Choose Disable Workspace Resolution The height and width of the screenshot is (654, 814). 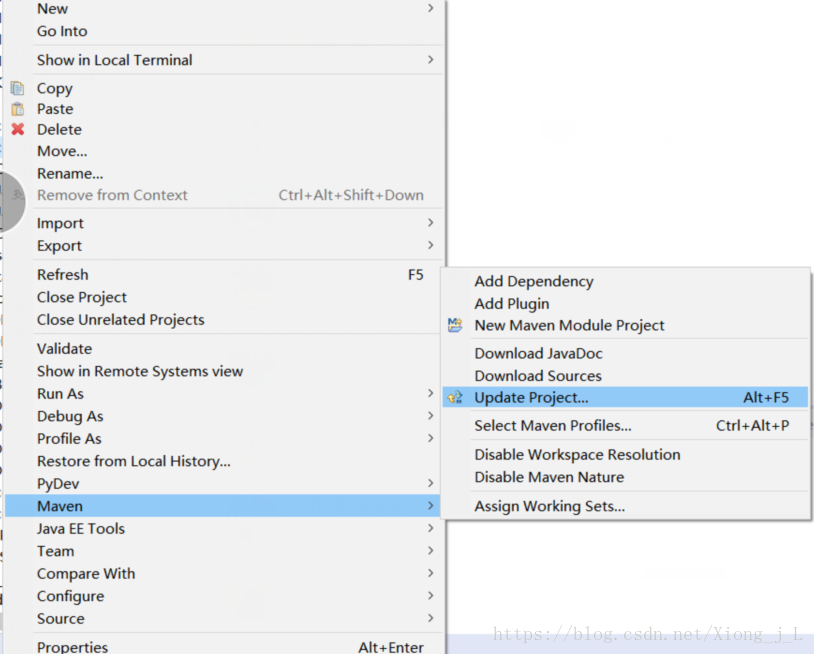(x=626, y=455)
